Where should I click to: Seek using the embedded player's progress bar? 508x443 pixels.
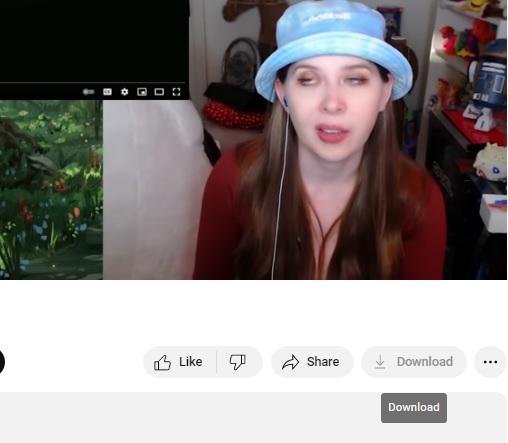tap(92, 82)
